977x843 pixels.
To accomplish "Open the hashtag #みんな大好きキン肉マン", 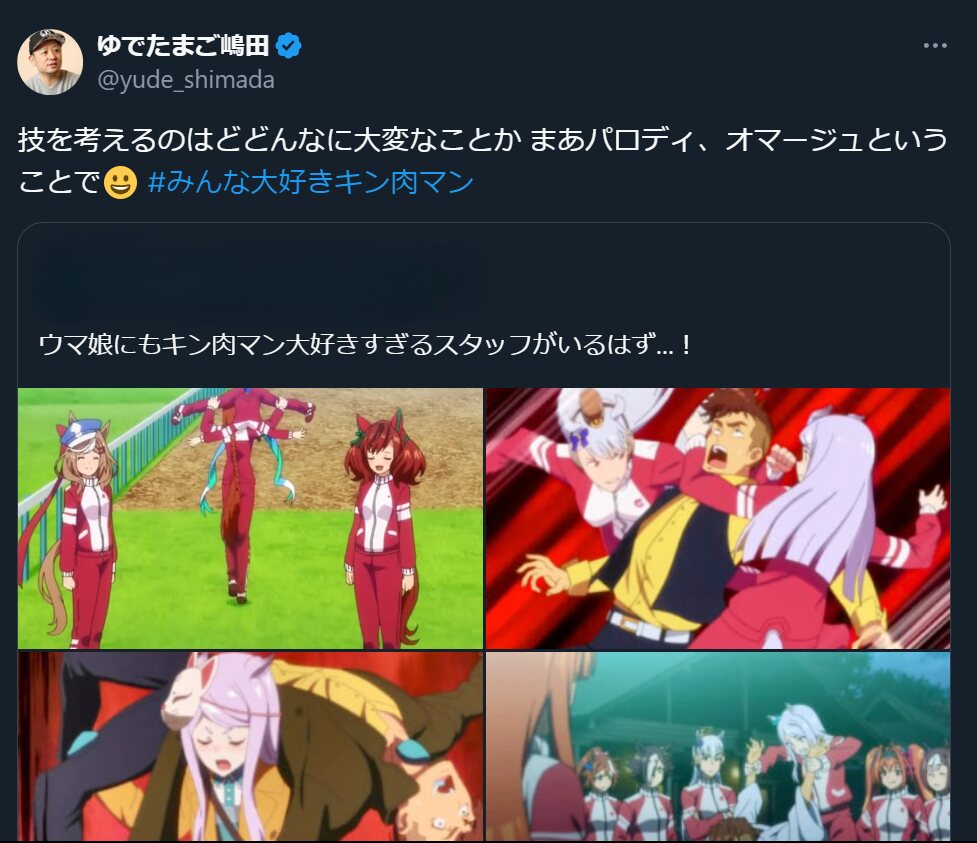I will point(311,183).
